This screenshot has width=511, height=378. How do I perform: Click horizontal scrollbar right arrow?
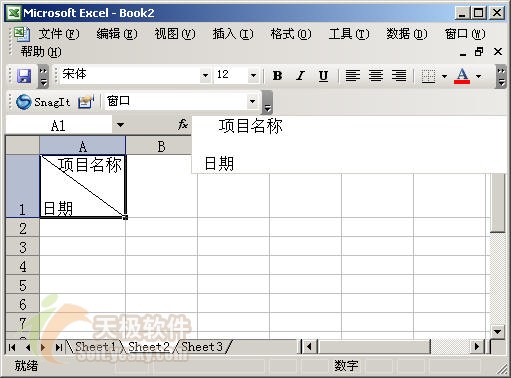(x=477, y=347)
